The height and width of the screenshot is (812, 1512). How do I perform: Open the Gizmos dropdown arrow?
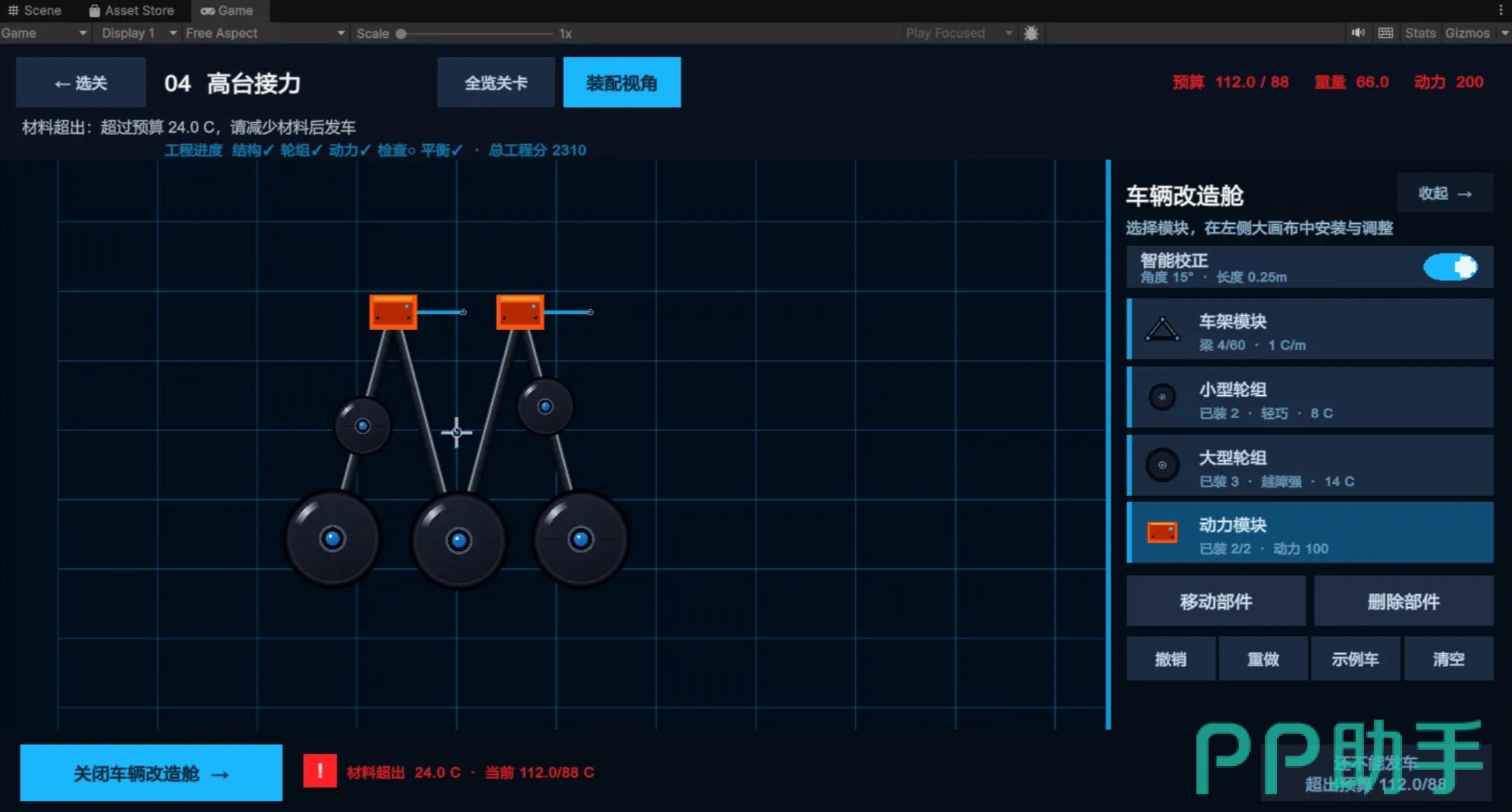[1504, 33]
